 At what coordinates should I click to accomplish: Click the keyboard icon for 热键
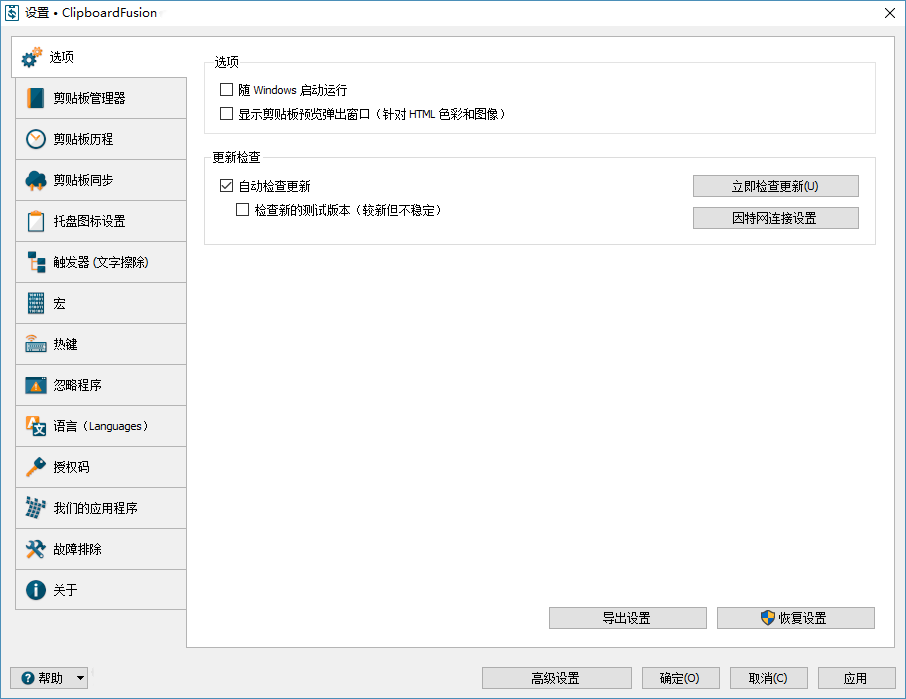(x=35, y=344)
